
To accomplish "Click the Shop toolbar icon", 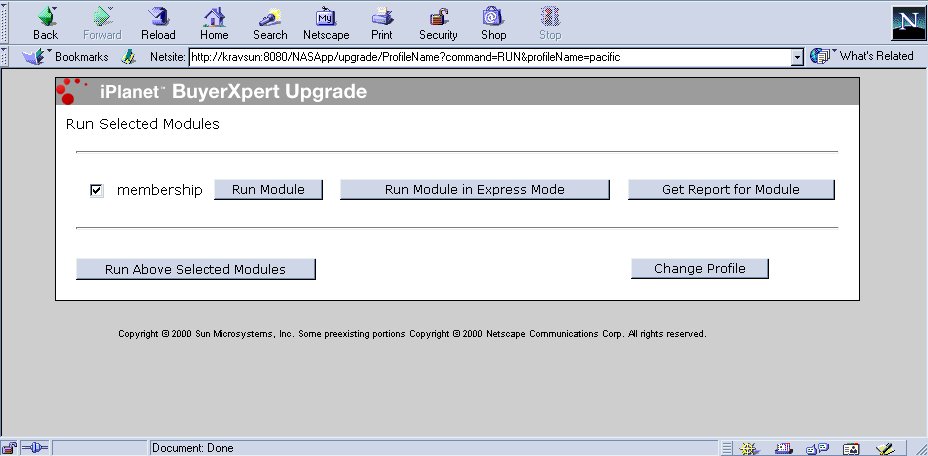I will point(493,23).
